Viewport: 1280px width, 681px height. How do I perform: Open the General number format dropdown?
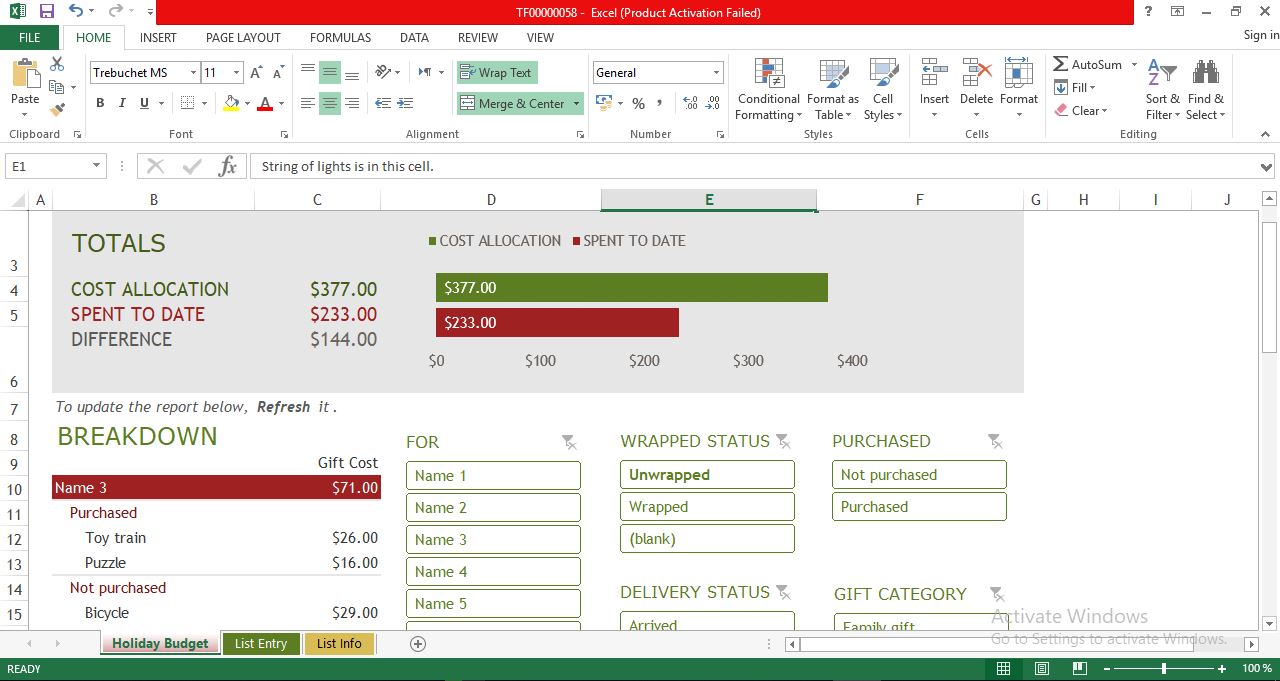[x=716, y=72]
